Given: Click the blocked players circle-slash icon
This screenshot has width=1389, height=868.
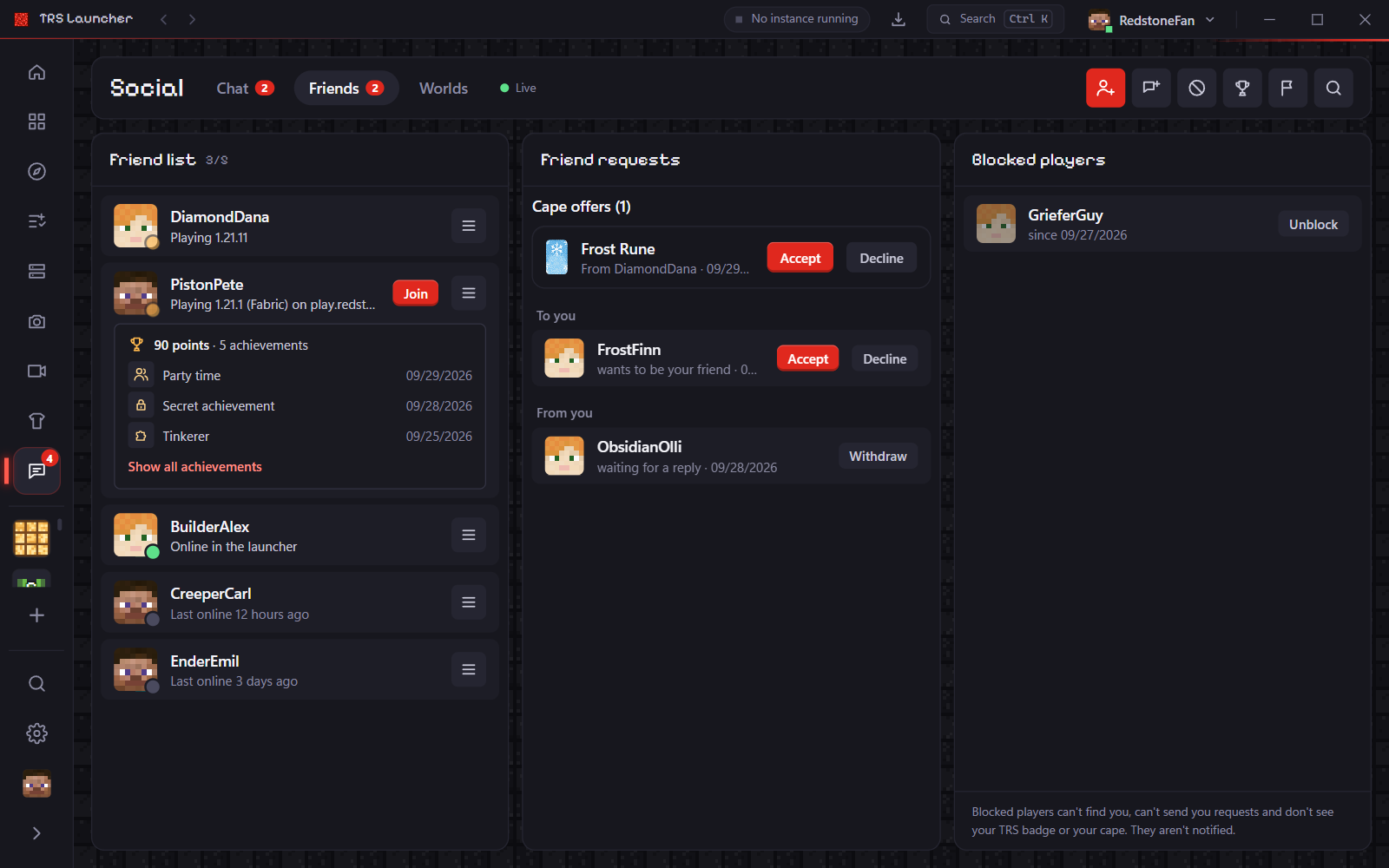Looking at the screenshot, I should [x=1196, y=88].
